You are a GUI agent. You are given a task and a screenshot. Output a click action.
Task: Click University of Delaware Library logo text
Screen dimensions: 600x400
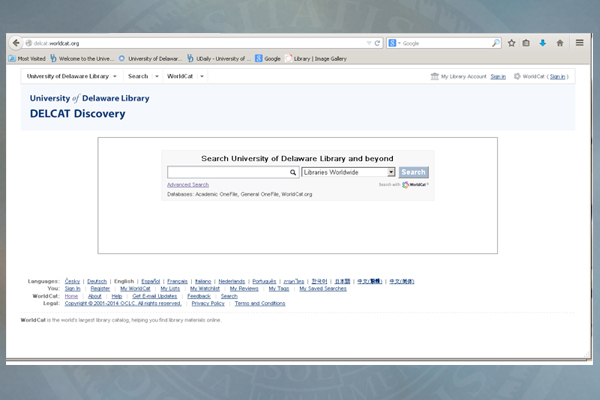(x=90, y=98)
